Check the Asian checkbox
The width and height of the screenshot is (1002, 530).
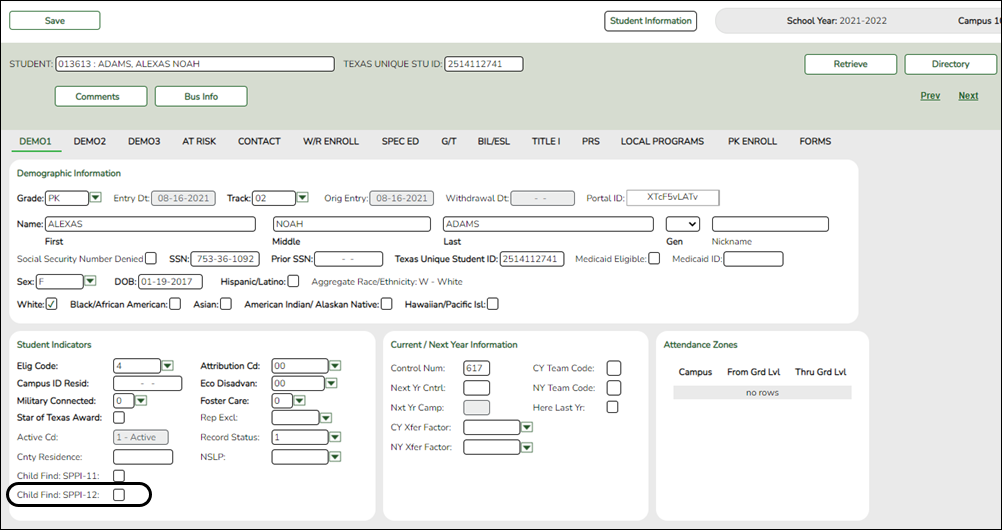[226, 304]
